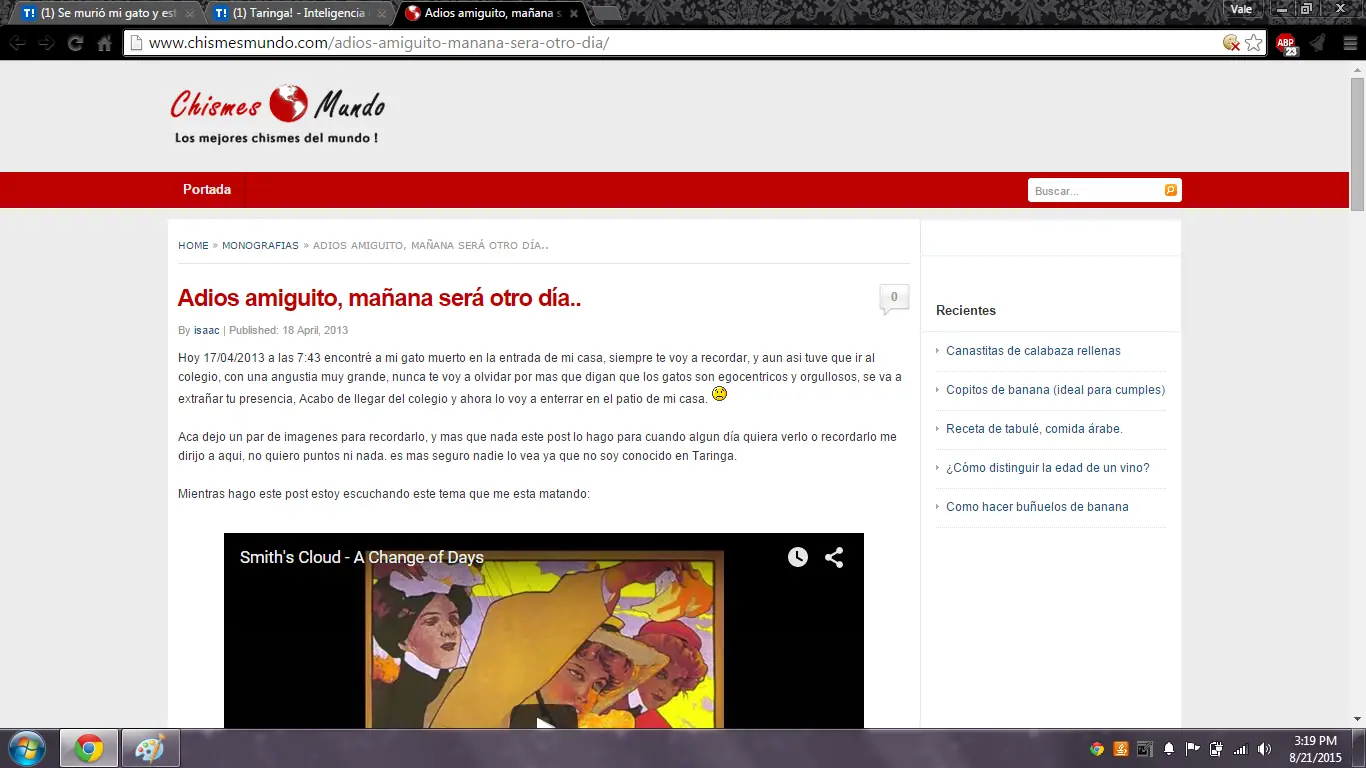The image size is (1366, 768).
Task: Click the tagline 'Los mejores chismes del mundo !'
Action: point(276,138)
